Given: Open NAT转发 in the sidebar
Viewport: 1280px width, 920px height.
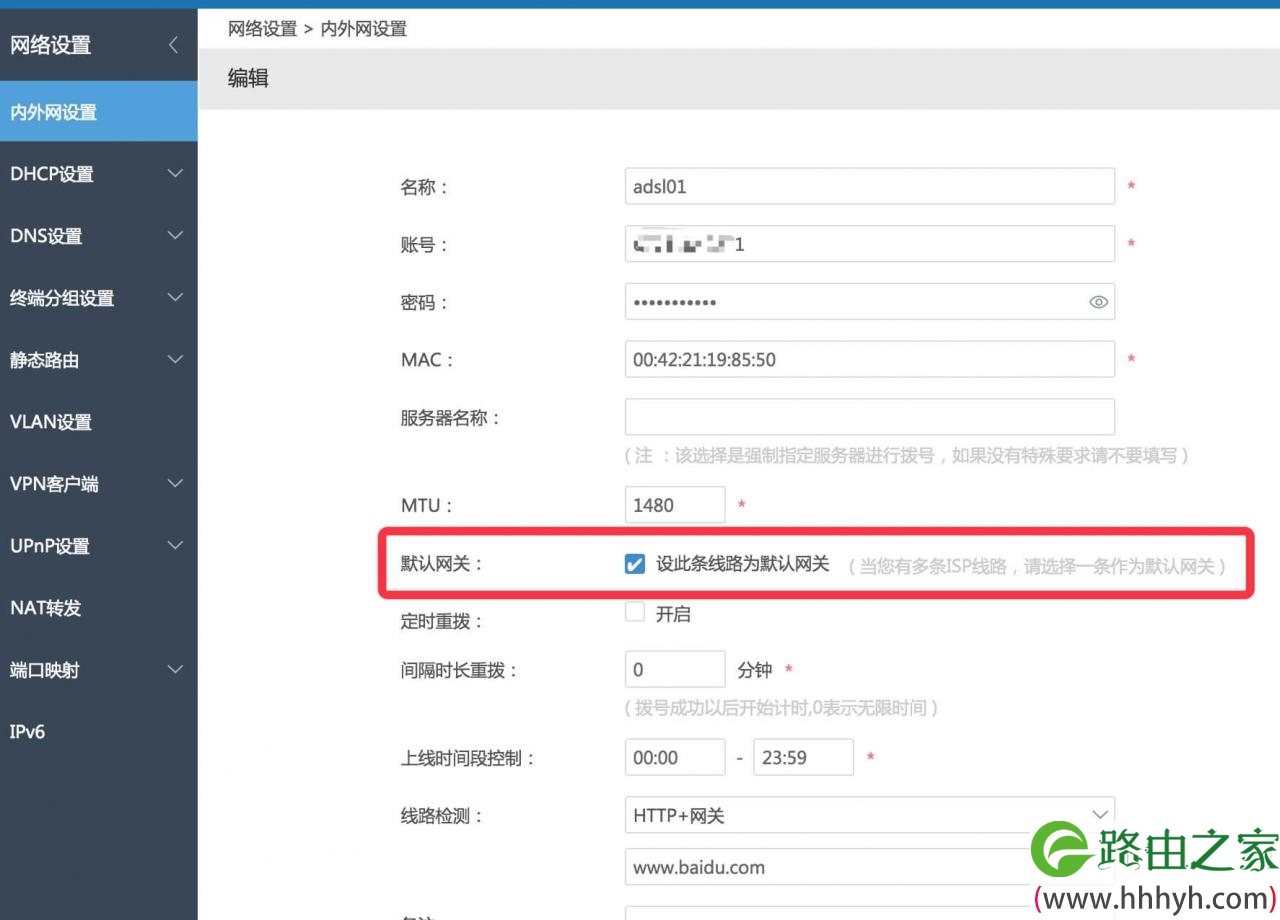Looking at the screenshot, I should (x=99, y=608).
